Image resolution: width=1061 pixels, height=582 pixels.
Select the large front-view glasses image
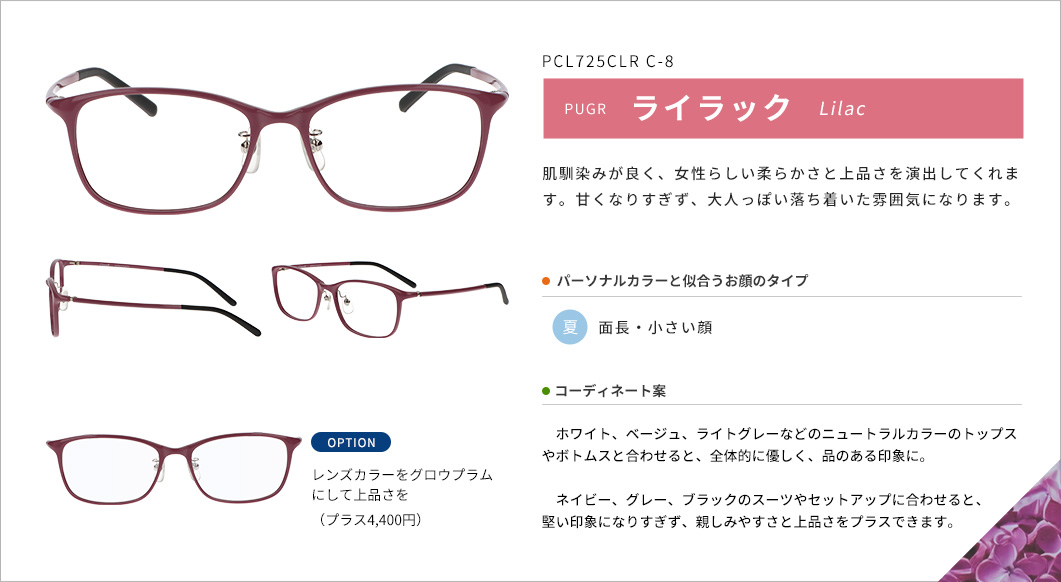click(x=277, y=137)
